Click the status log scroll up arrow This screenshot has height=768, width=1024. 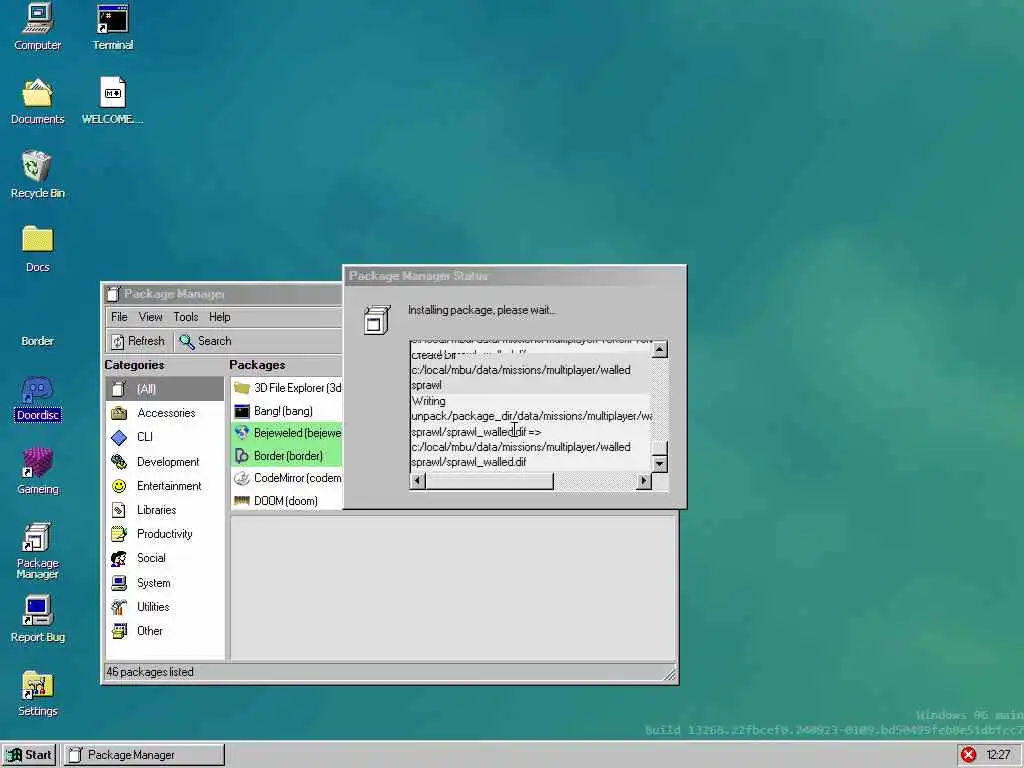tap(660, 349)
